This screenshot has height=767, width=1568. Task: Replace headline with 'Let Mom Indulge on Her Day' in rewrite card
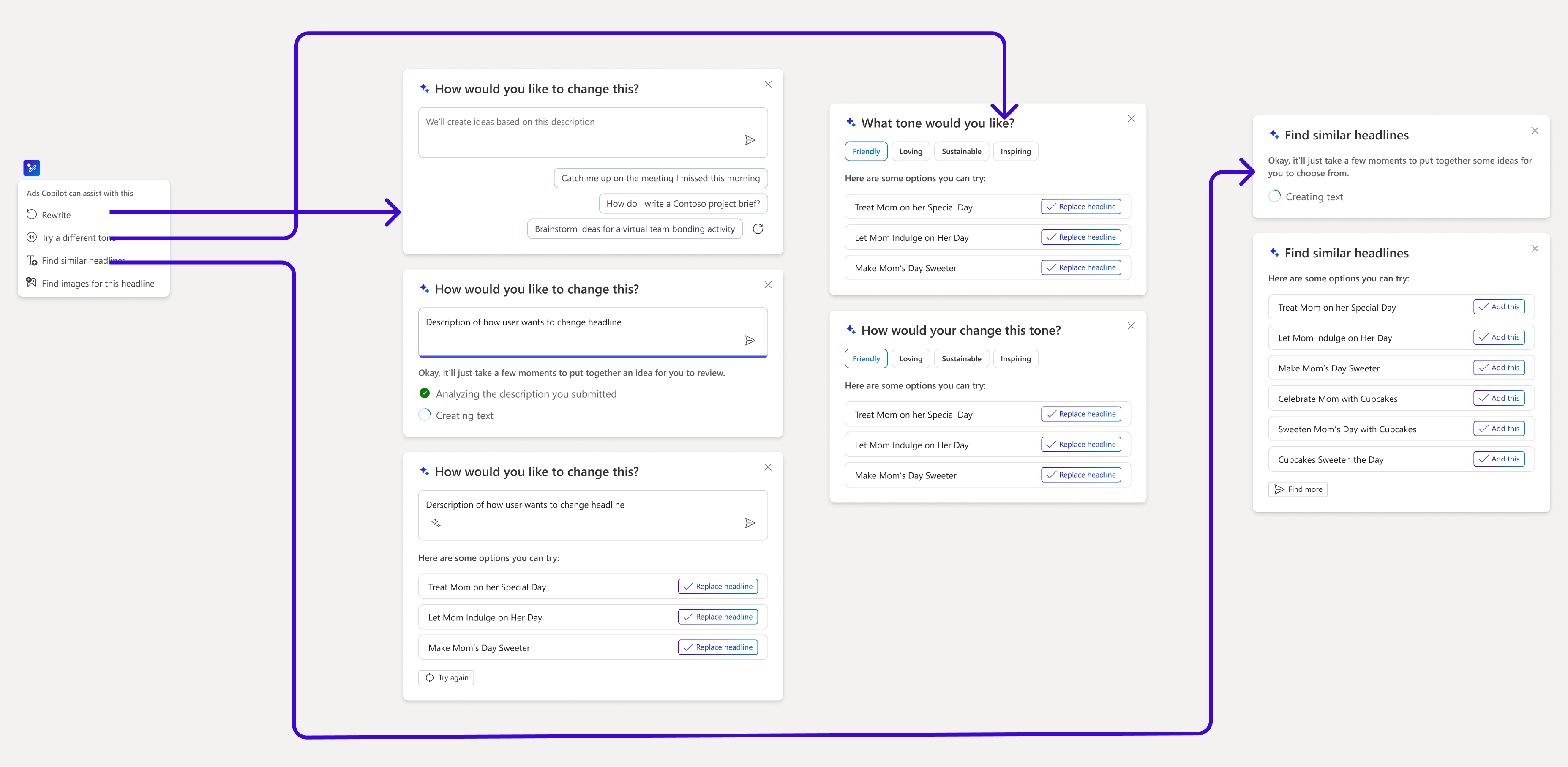(717, 617)
